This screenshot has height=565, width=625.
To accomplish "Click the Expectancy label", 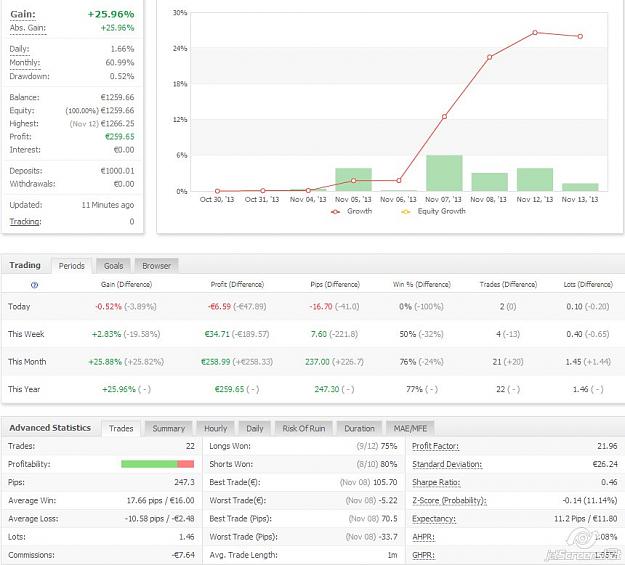I will pos(434,519).
